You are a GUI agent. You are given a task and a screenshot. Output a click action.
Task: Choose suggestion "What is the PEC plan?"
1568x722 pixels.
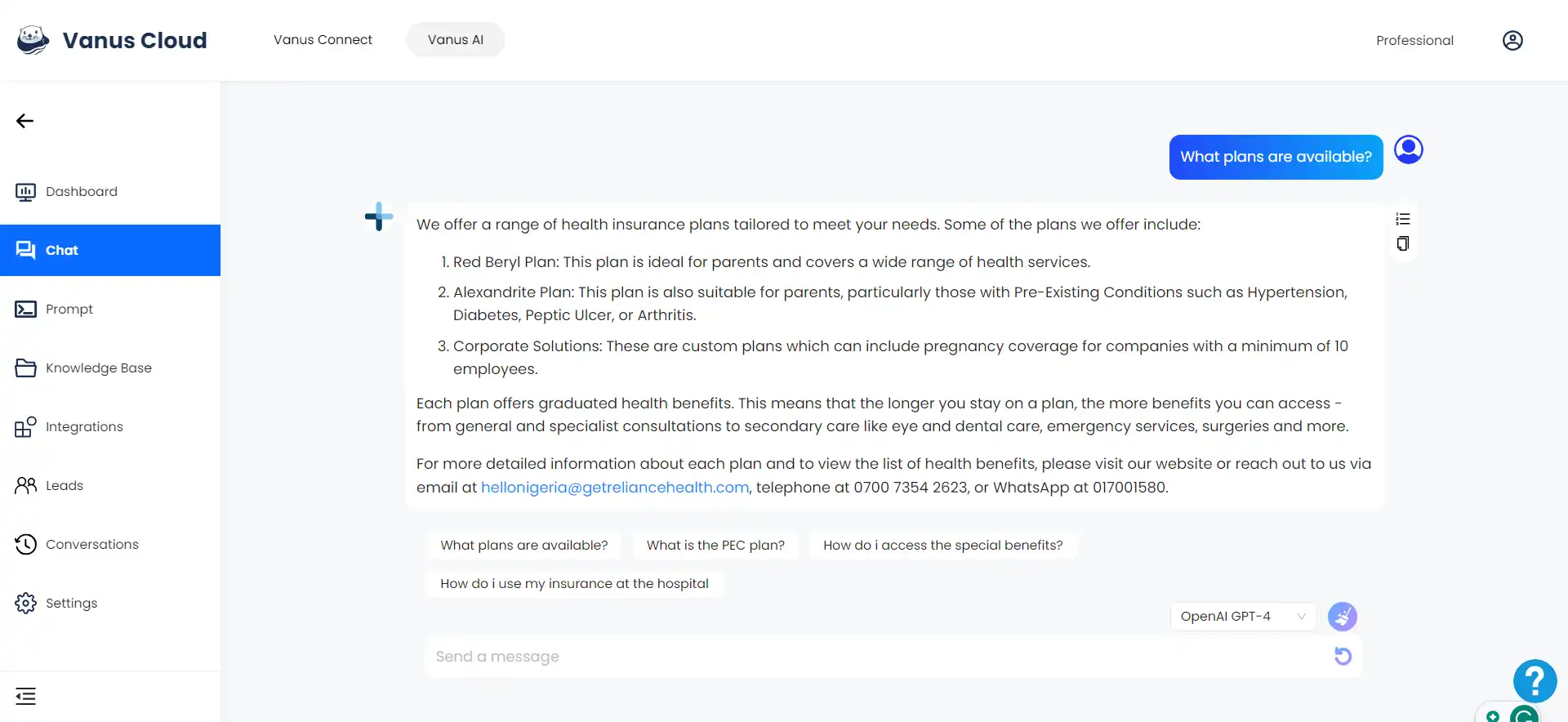tap(715, 545)
